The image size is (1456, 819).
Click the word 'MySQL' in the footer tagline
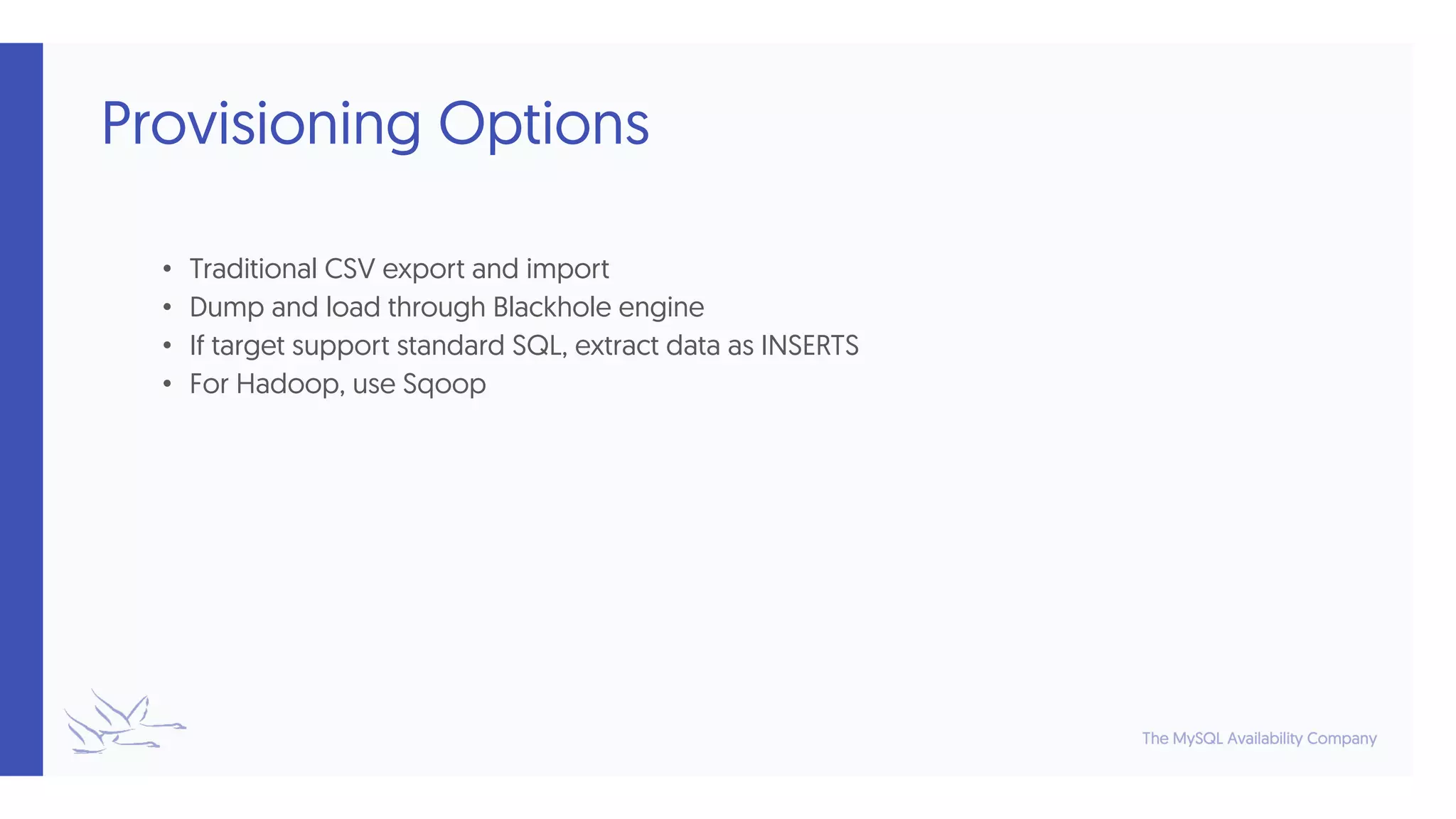1198,739
